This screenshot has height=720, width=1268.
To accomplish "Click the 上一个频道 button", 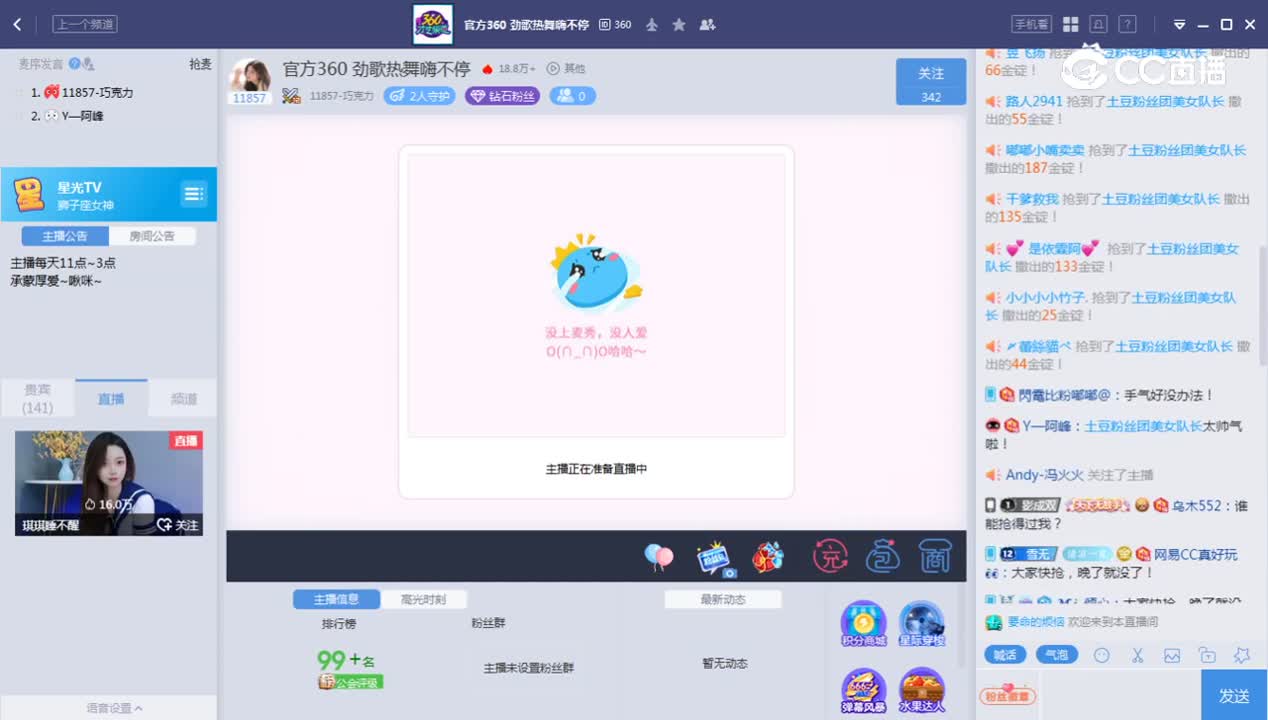I will (x=85, y=24).
